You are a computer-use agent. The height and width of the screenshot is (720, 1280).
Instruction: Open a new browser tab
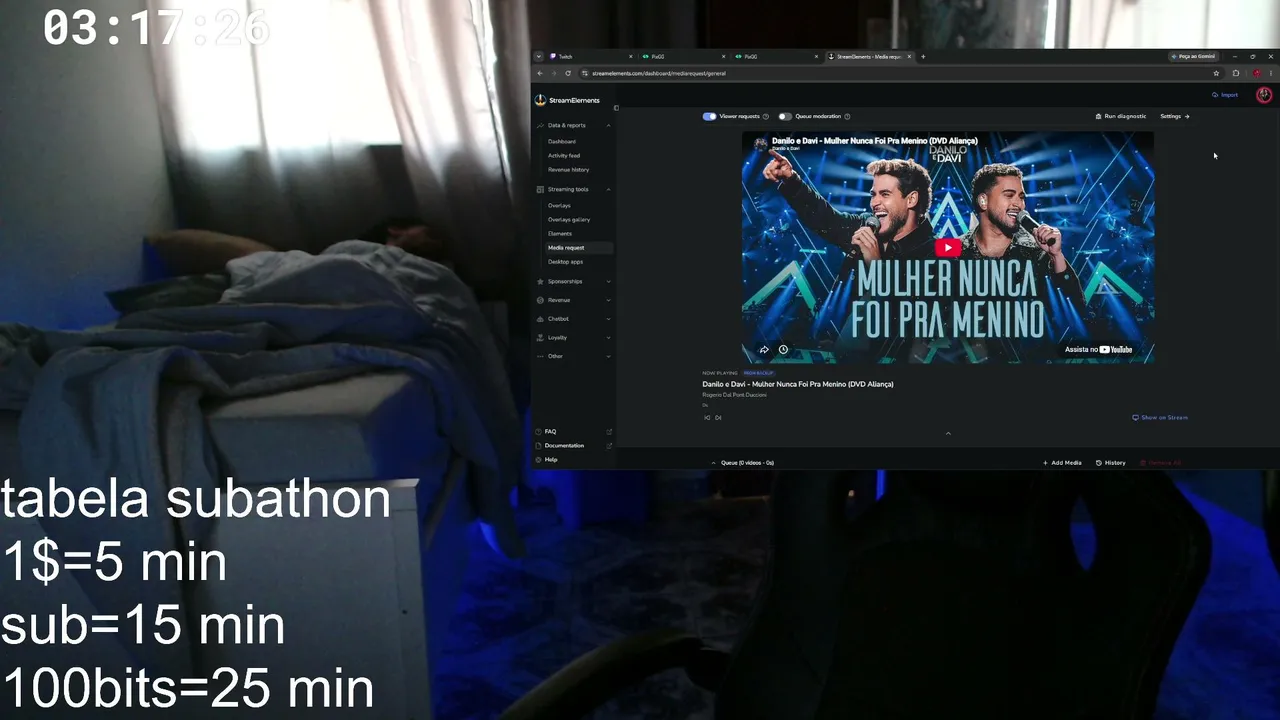tap(923, 57)
